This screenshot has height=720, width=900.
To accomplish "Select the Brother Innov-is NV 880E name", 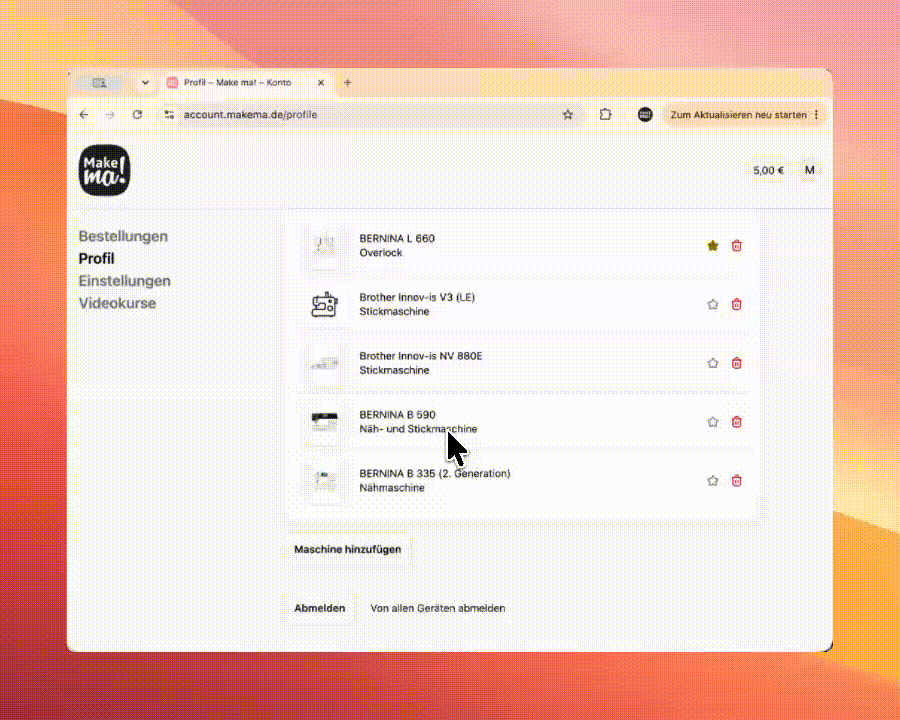I will tap(421, 356).
